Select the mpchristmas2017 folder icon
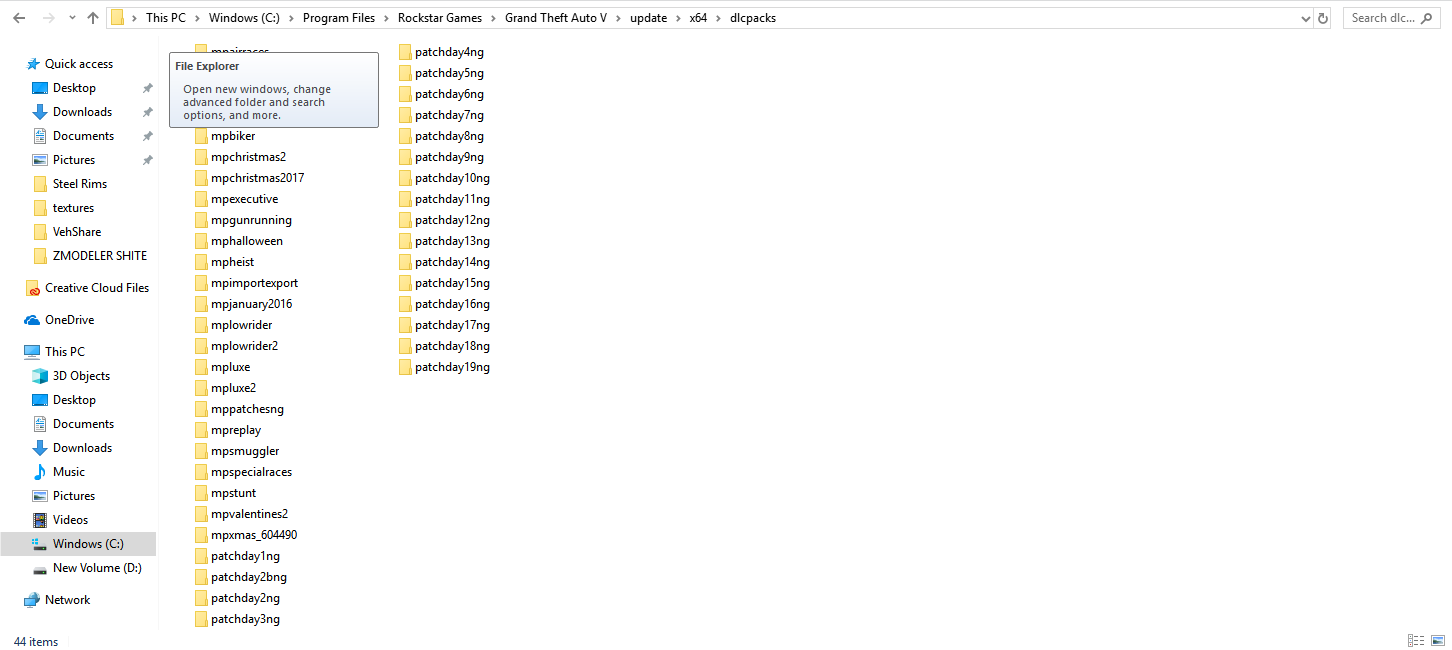 [201, 178]
